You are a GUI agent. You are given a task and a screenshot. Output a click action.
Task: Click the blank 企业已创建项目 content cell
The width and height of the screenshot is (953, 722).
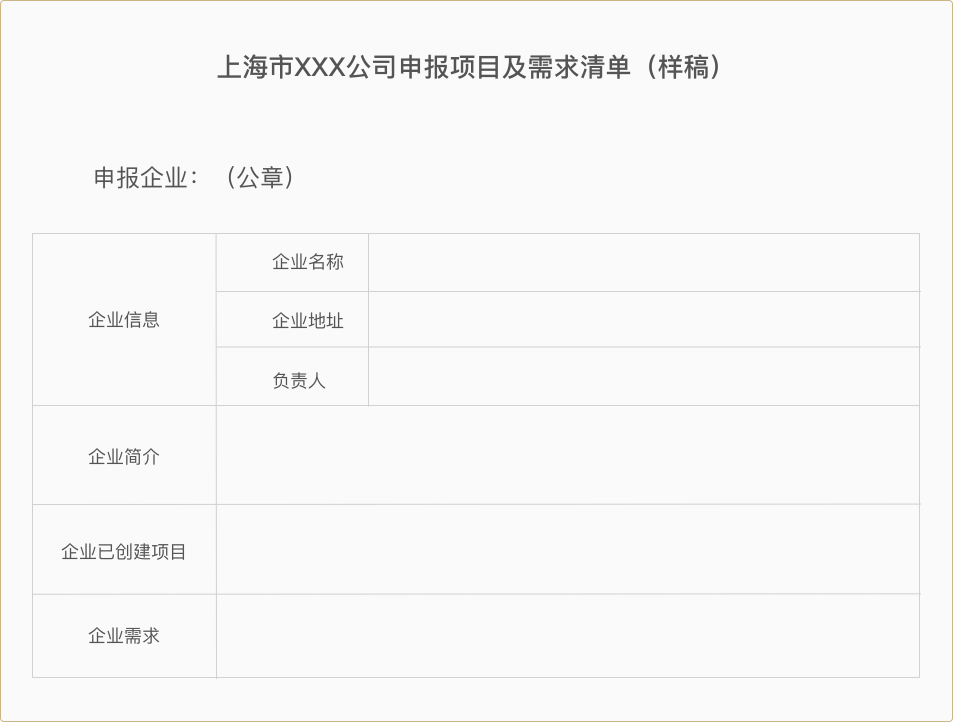click(x=567, y=550)
